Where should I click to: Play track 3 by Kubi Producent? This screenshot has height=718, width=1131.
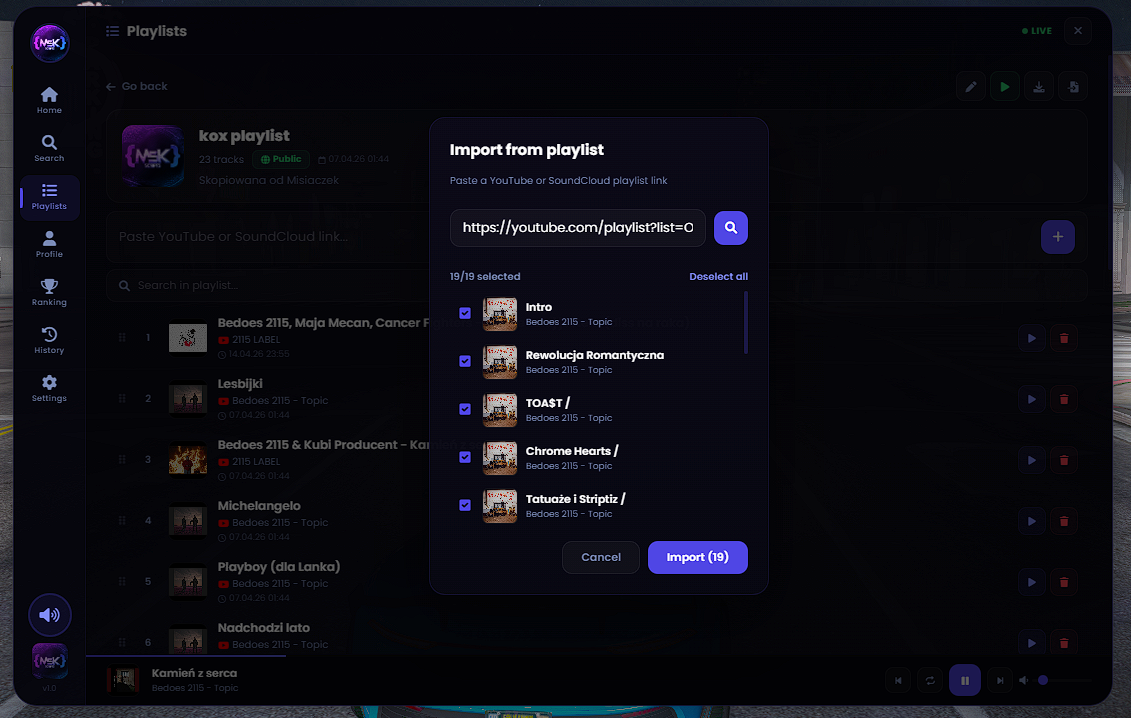[1031, 460]
